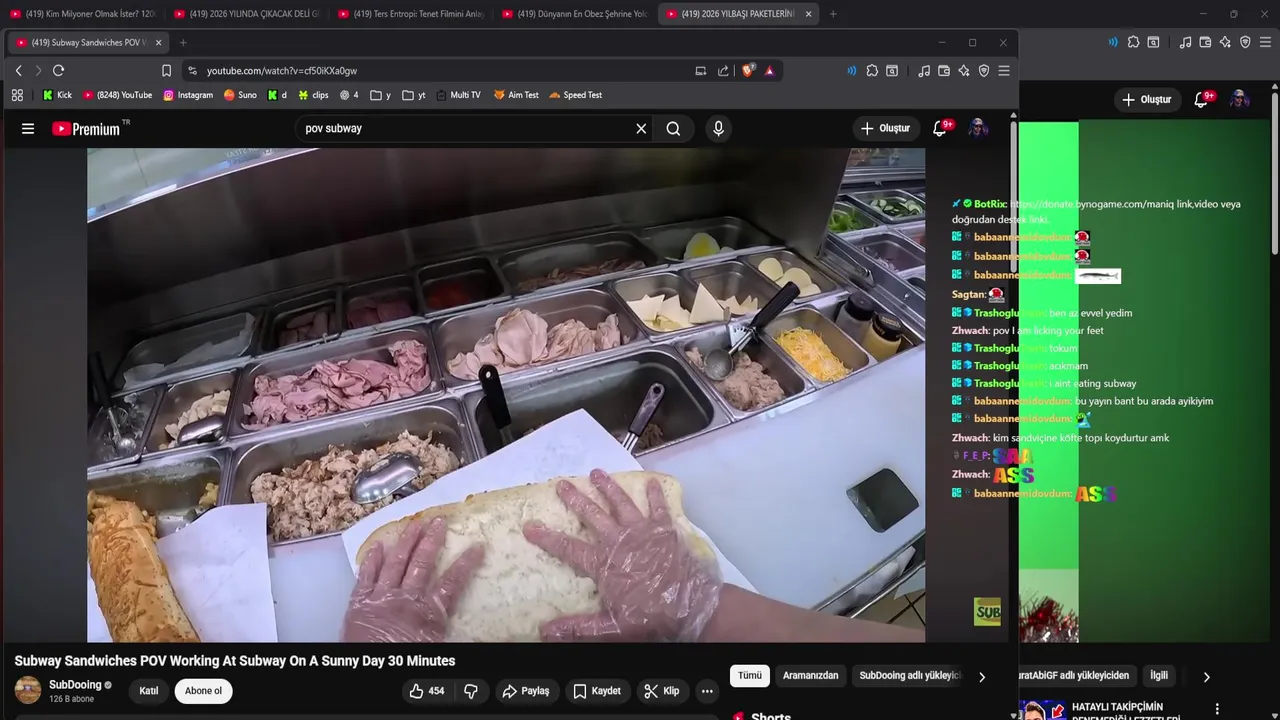Image resolution: width=1280 pixels, height=720 pixels.
Task: Open the 'Kim Milyoner Olmak İster' background tab
Action: pos(83,14)
